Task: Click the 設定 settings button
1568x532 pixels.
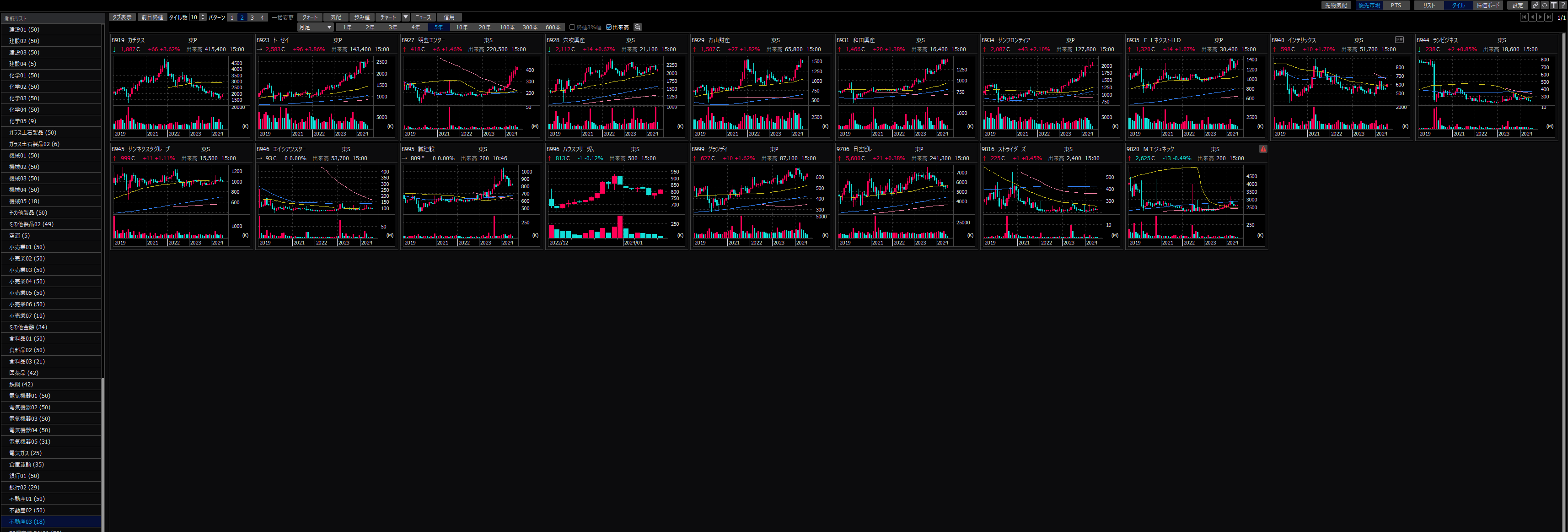Action: click(1518, 5)
